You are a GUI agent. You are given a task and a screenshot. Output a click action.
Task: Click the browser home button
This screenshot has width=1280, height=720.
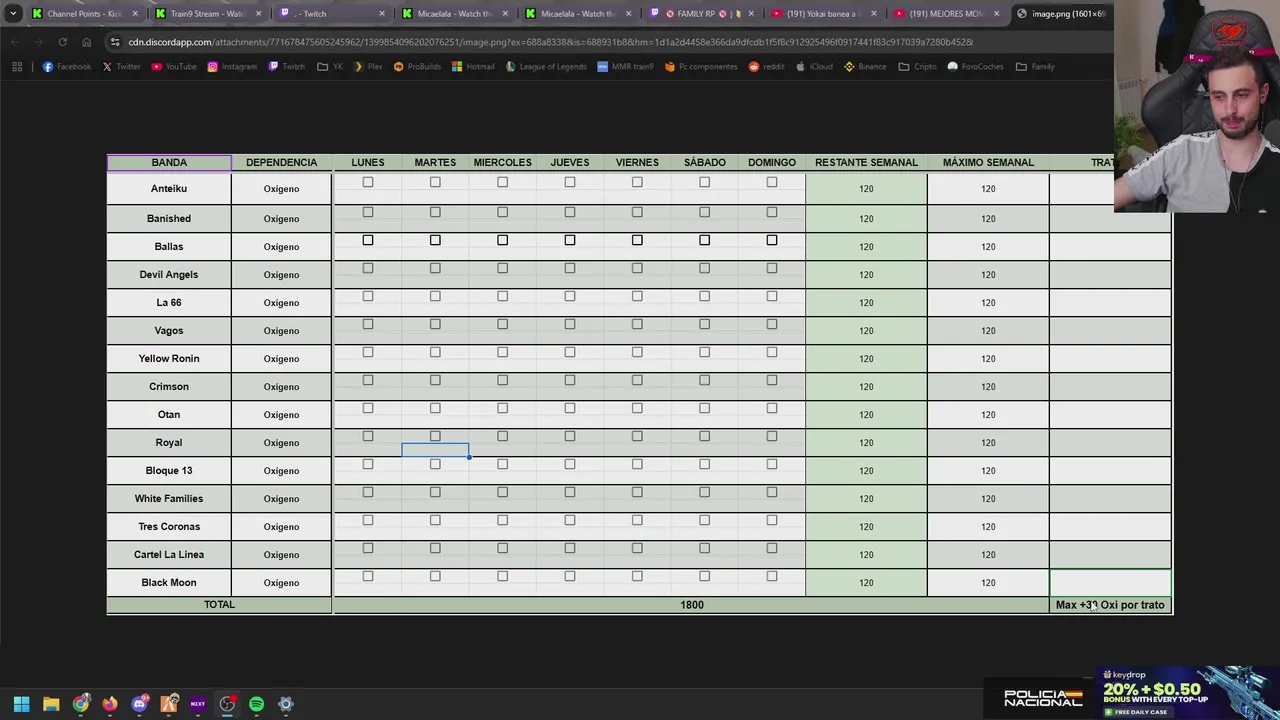click(x=86, y=42)
